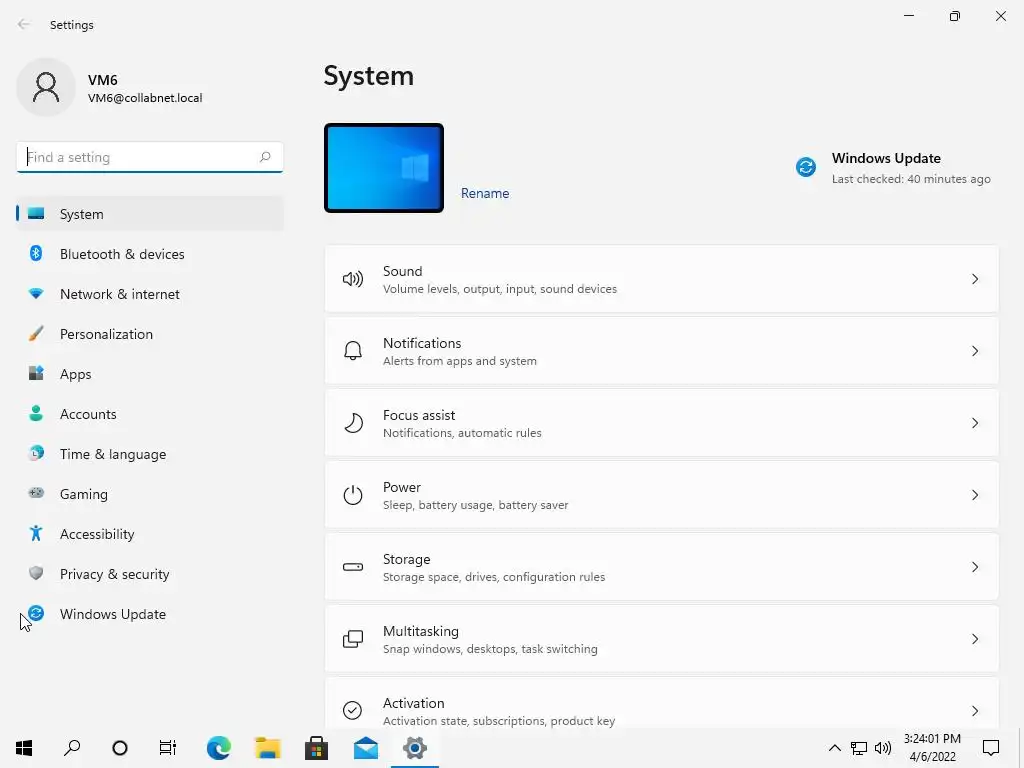Image resolution: width=1024 pixels, height=768 pixels.
Task: Expand the Activation row chevron
Action: (974, 711)
